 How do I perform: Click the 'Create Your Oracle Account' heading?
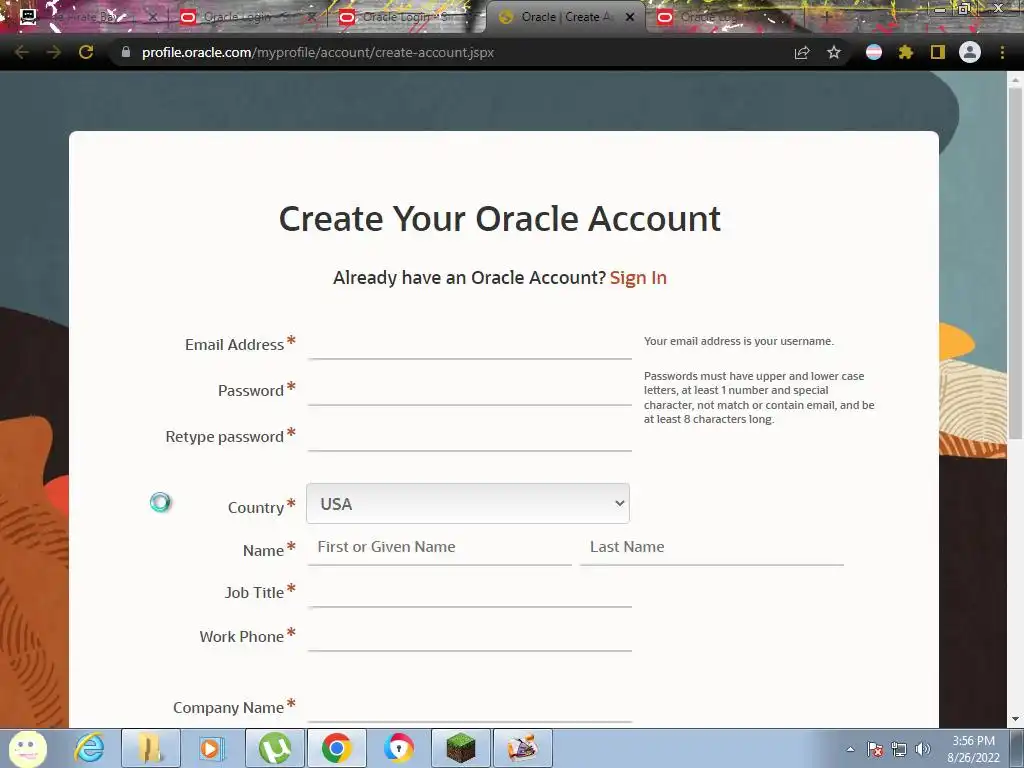(500, 218)
